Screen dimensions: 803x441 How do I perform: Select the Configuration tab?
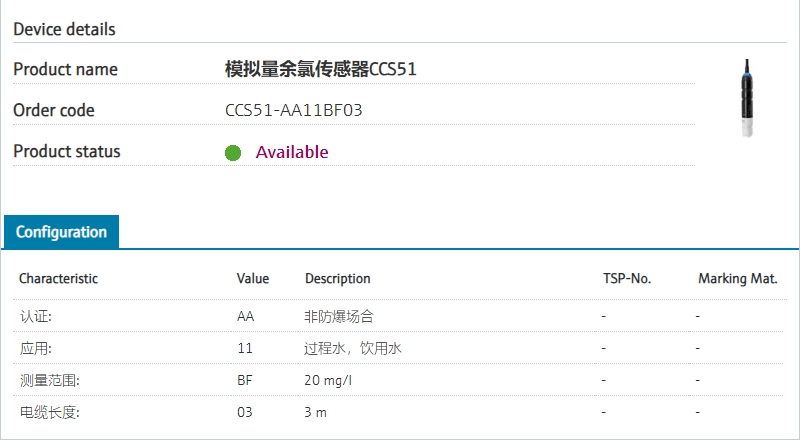(61, 232)
